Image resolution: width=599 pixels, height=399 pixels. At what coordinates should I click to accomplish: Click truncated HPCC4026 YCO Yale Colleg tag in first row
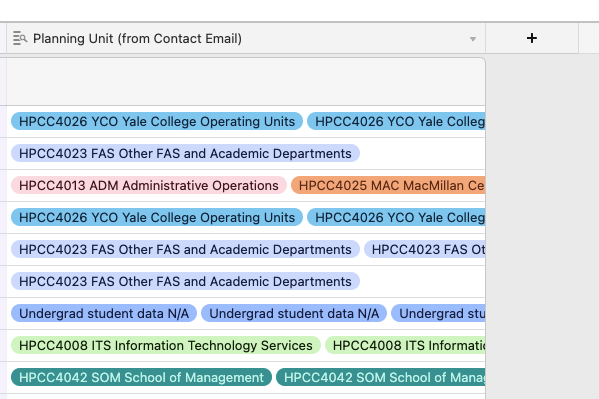[x=396, y=122]
